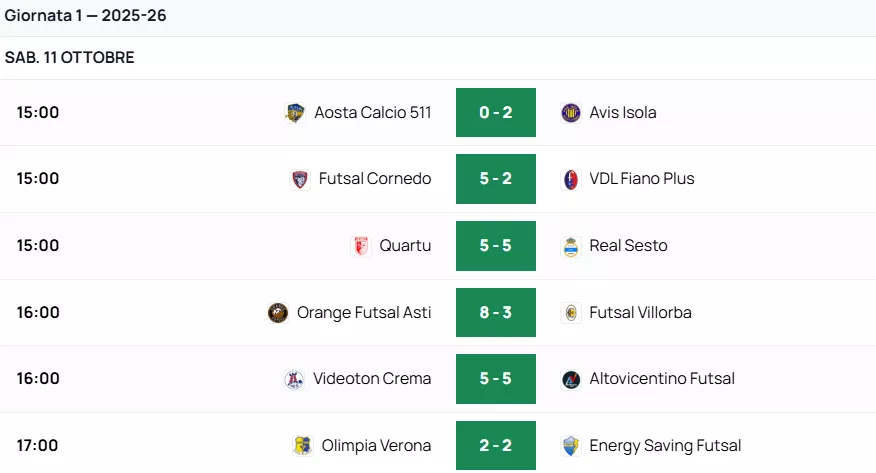Click the Videoton Crema team logo
This screenshot has height=473, width=876.
click(x=294, y=379)
